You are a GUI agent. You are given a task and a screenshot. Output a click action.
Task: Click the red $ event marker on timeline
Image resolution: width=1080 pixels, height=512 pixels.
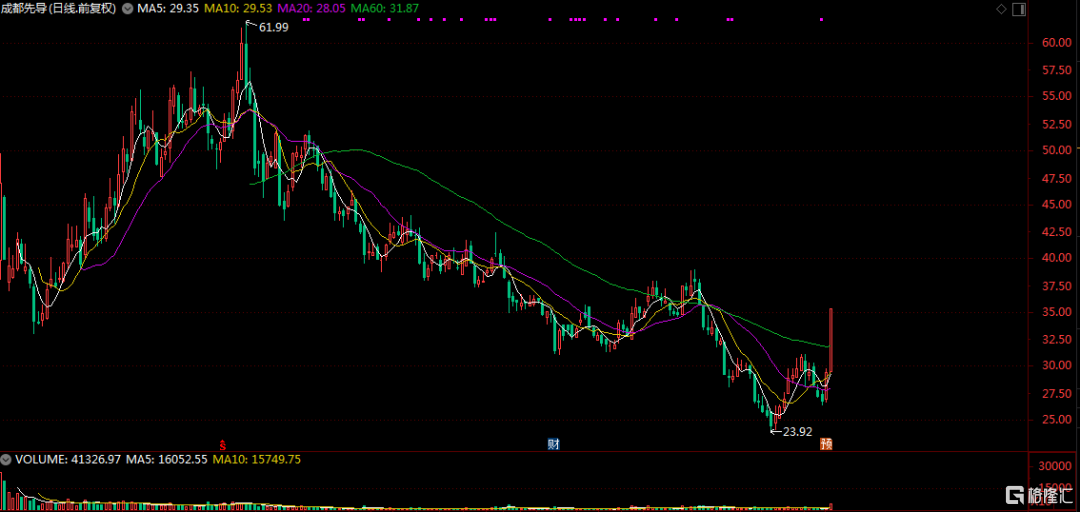coord(223,444)
